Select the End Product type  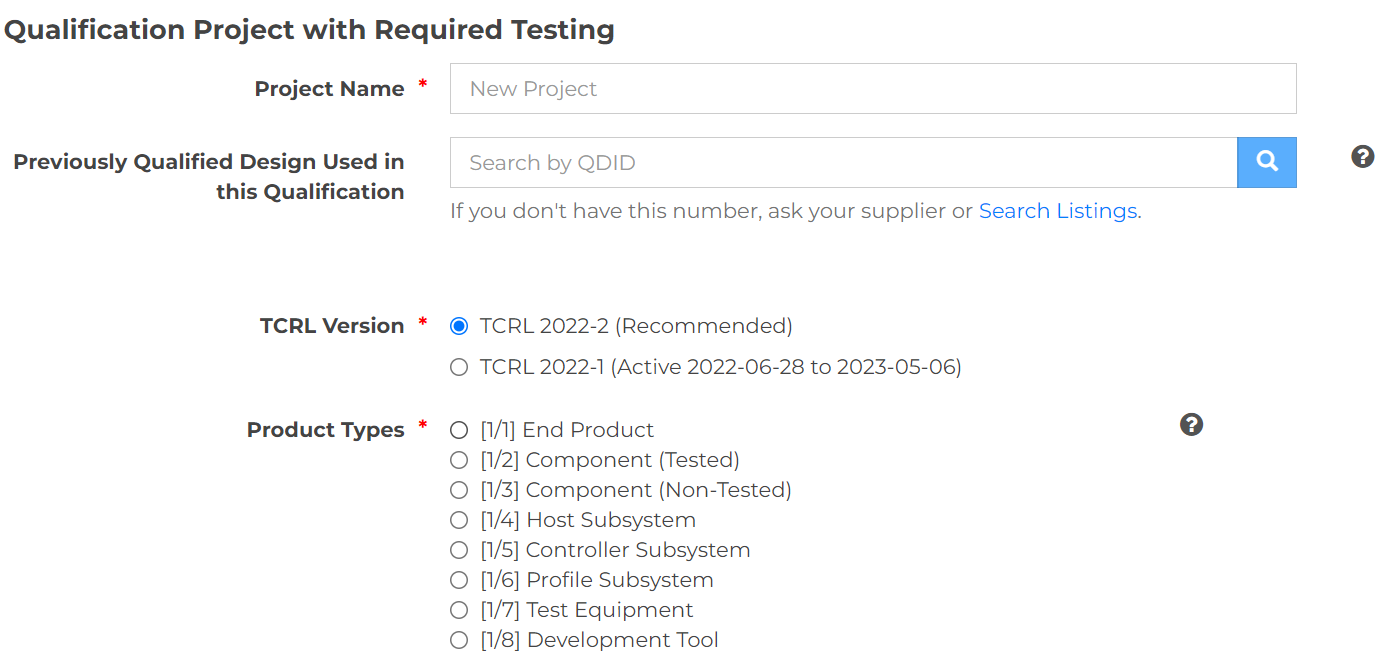459,430
